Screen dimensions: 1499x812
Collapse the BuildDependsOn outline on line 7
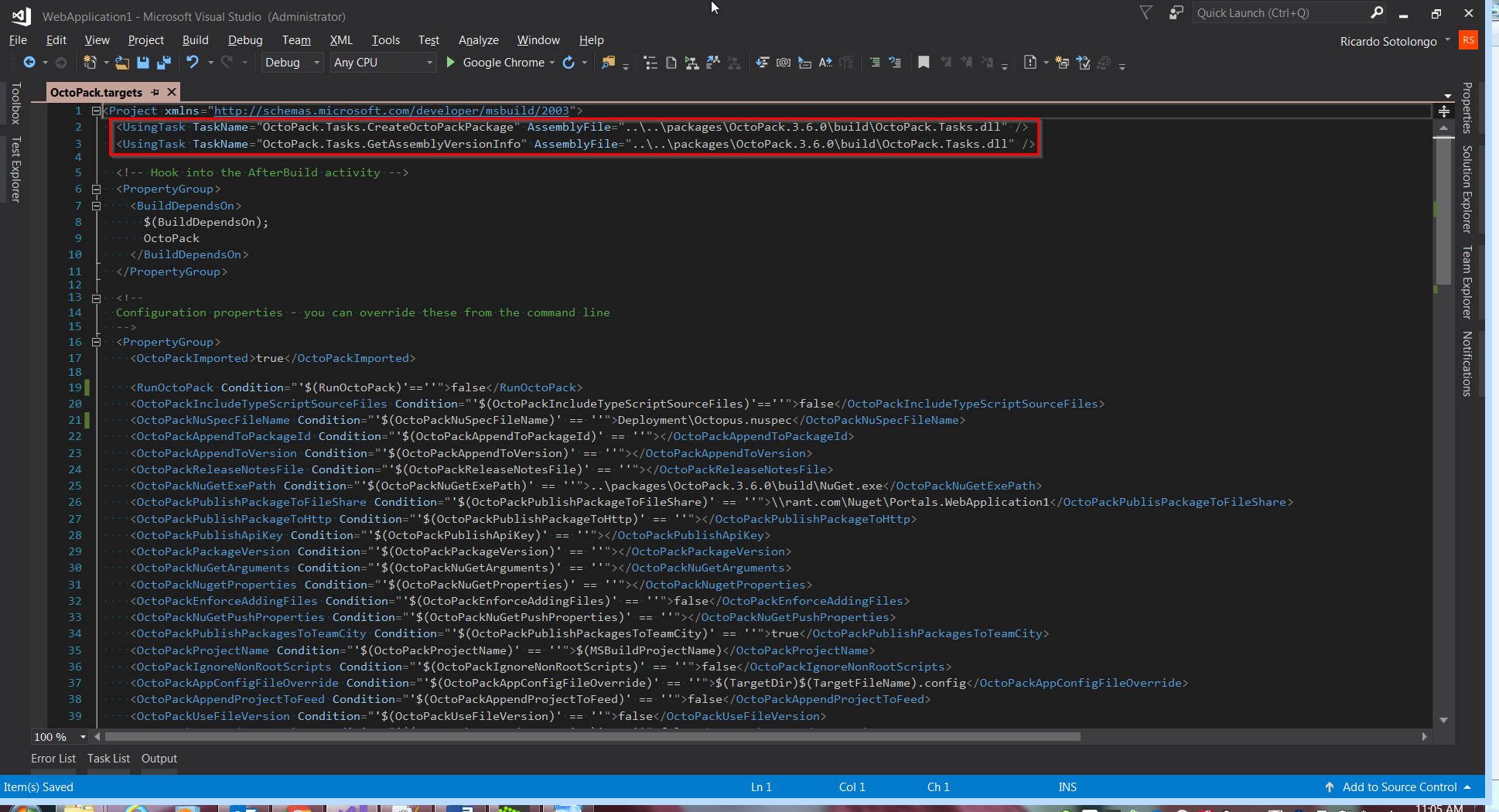tap(97, 206)
